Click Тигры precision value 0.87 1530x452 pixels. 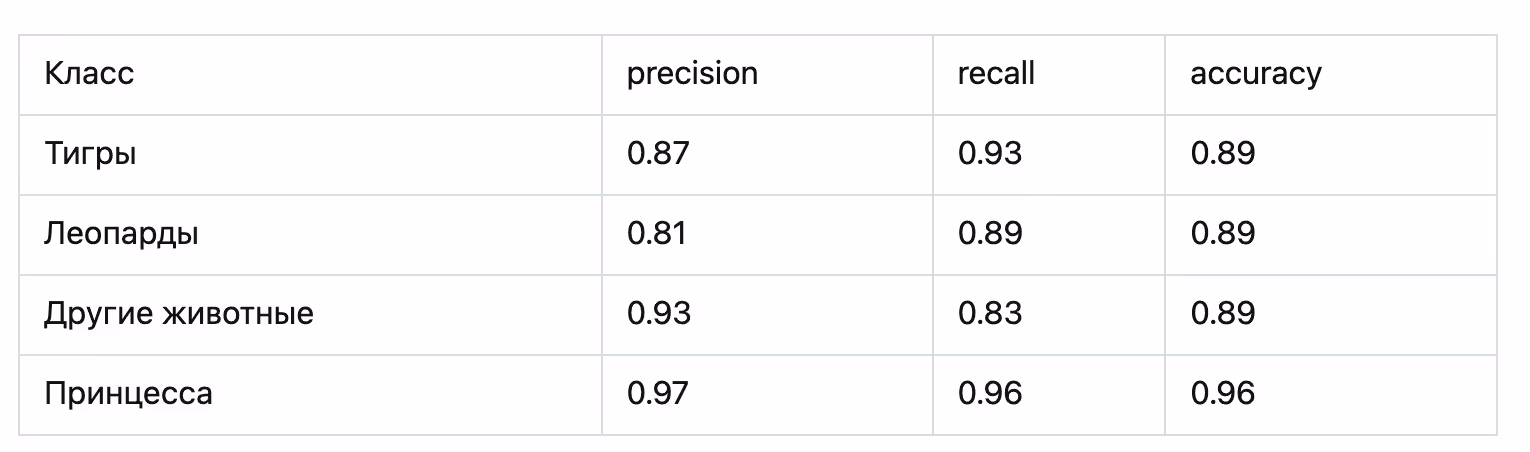point(658,154)
